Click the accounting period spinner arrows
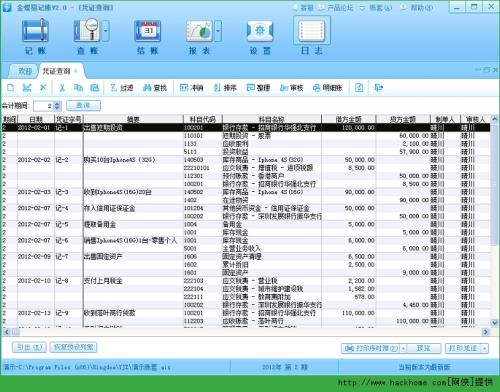The width and height of the screenshot is (500, 392). pos(57,106)
